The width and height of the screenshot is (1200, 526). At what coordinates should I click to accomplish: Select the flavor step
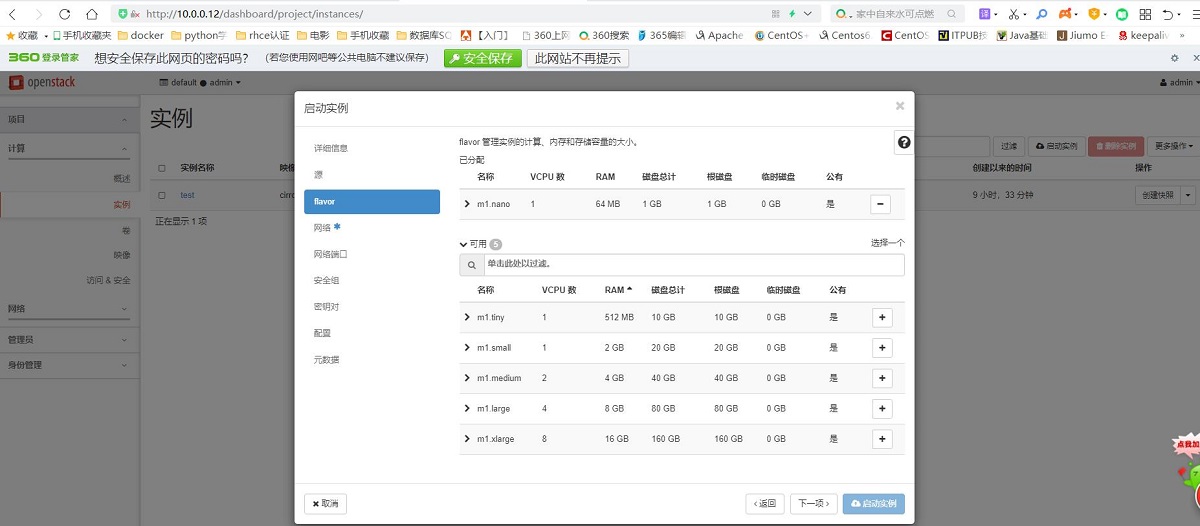(372, 201)
